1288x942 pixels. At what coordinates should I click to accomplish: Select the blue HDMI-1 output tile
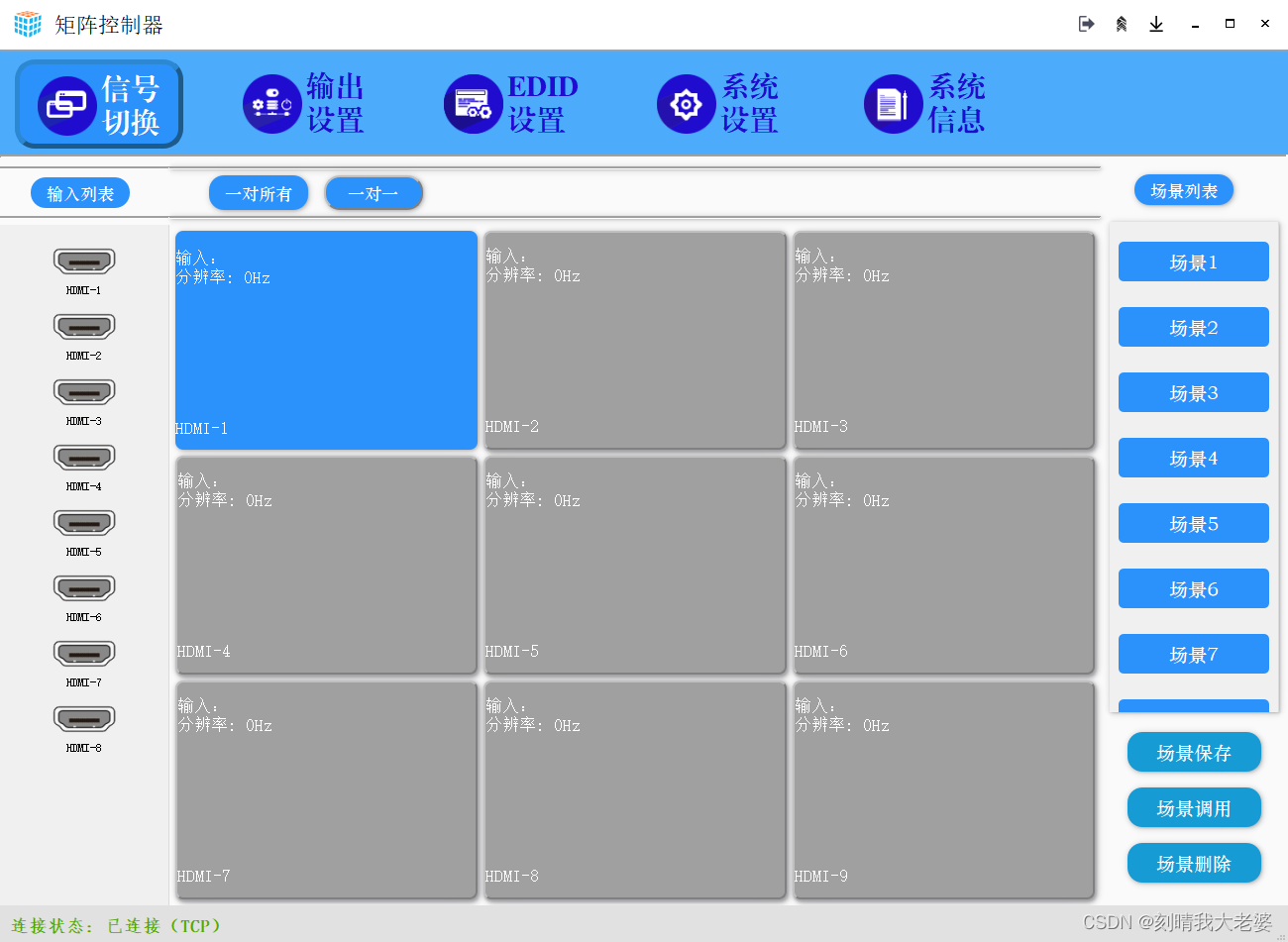tap(326, 340)
